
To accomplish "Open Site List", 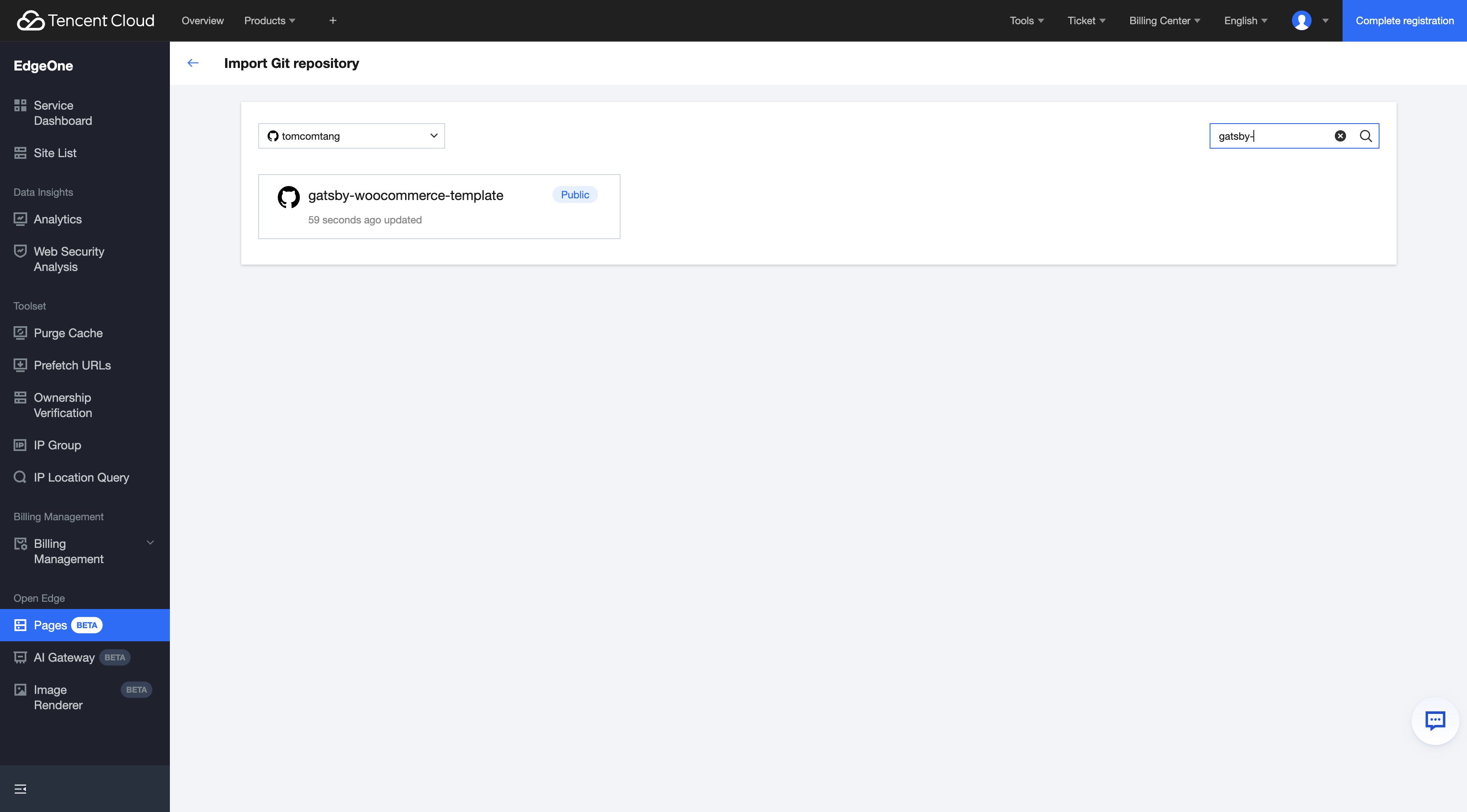I will [x=85, y=152].
